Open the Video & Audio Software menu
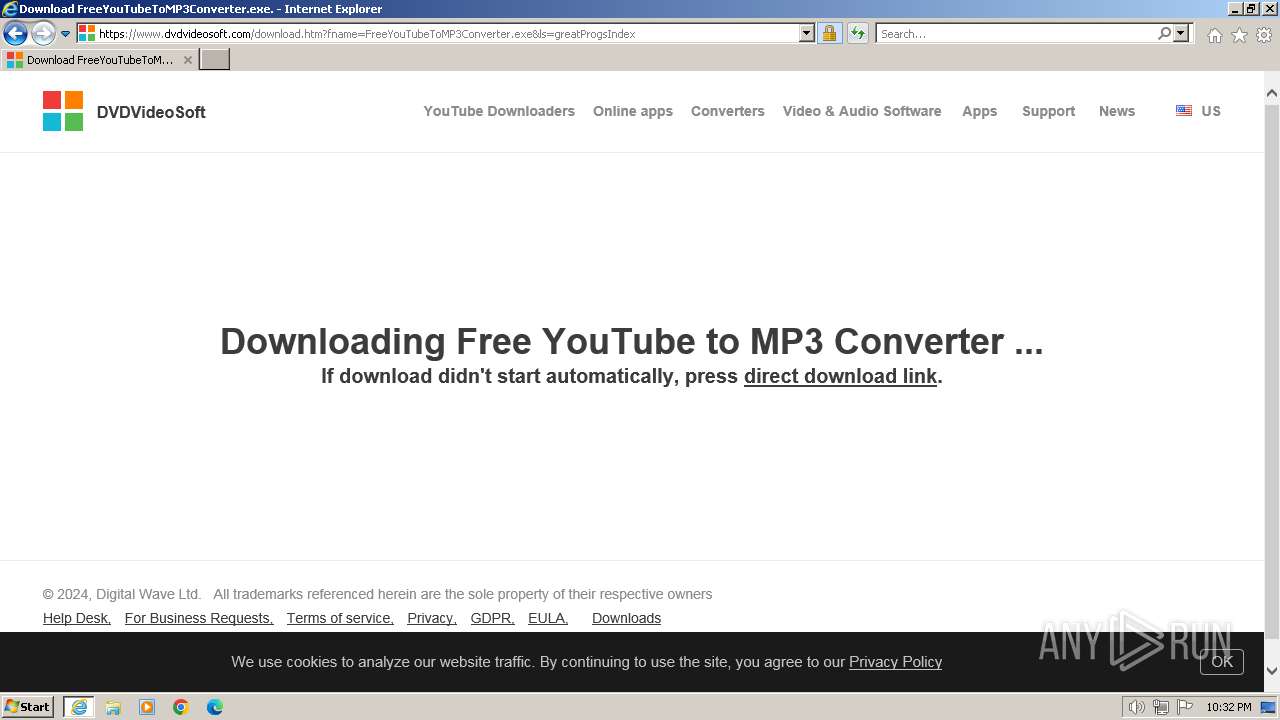 [862, 111]
